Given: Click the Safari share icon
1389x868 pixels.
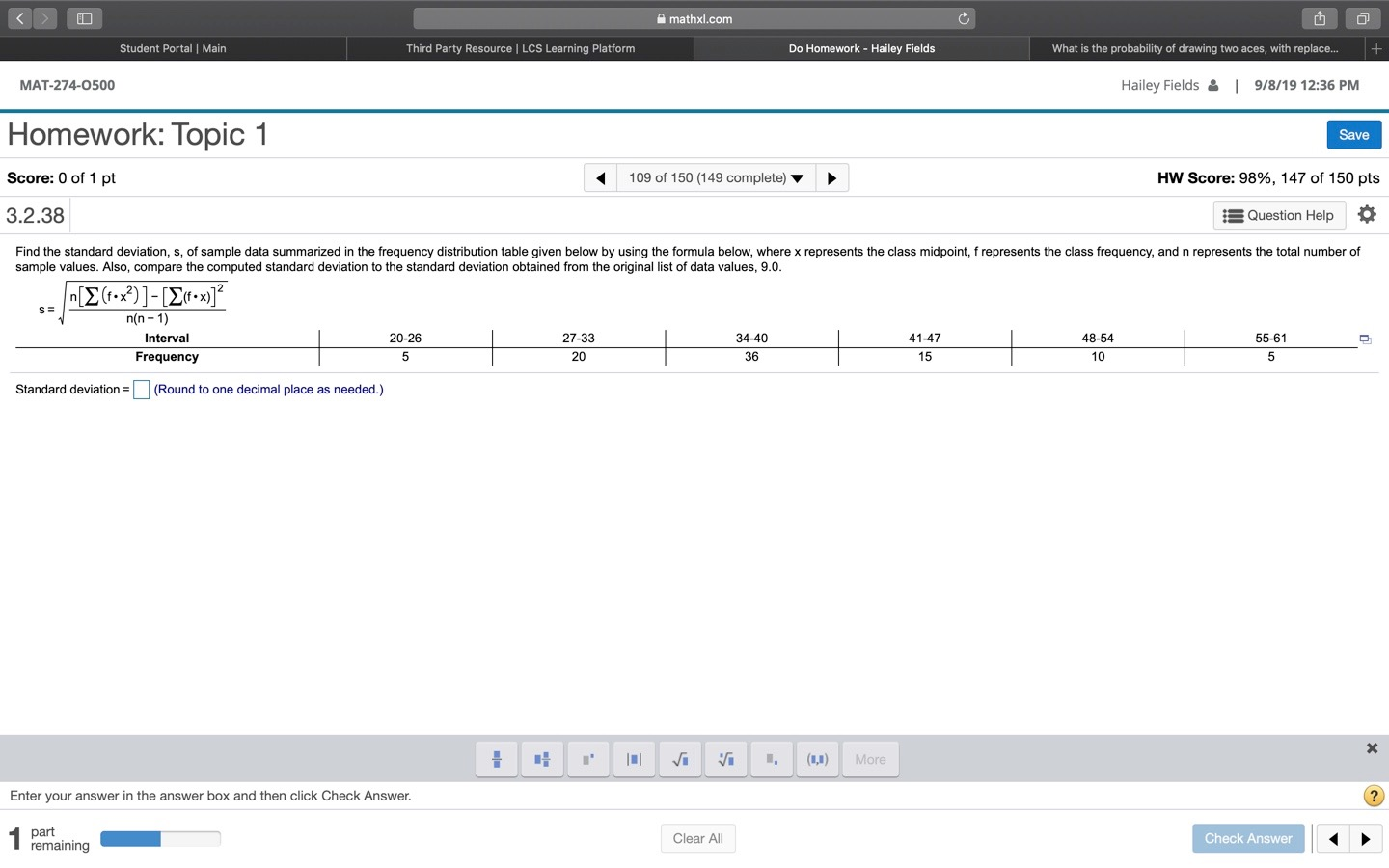Looking at the screenshot, I should pyautogui.click(x=1319, y=17).
